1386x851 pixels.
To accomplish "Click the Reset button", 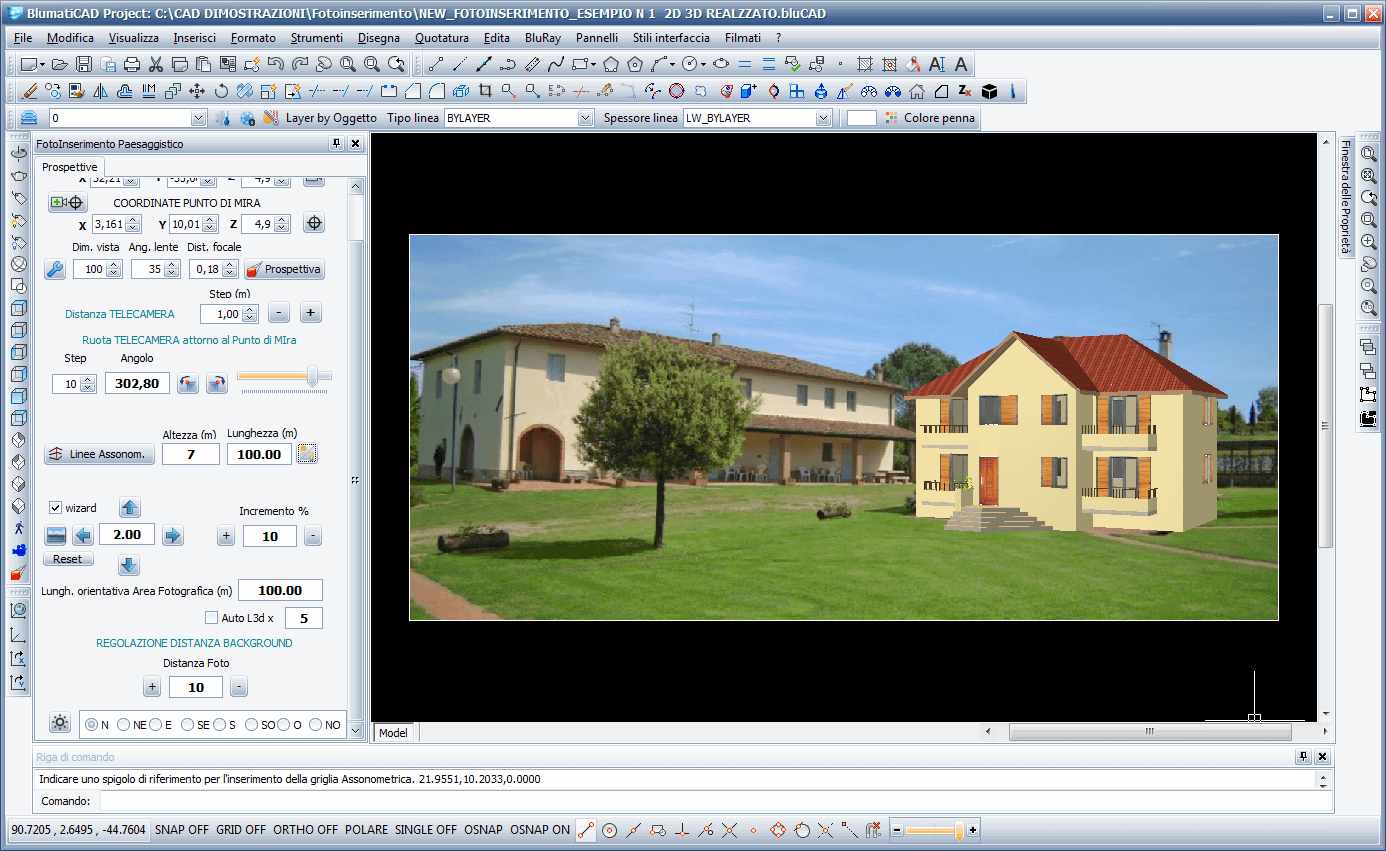I will click(68, 559).
